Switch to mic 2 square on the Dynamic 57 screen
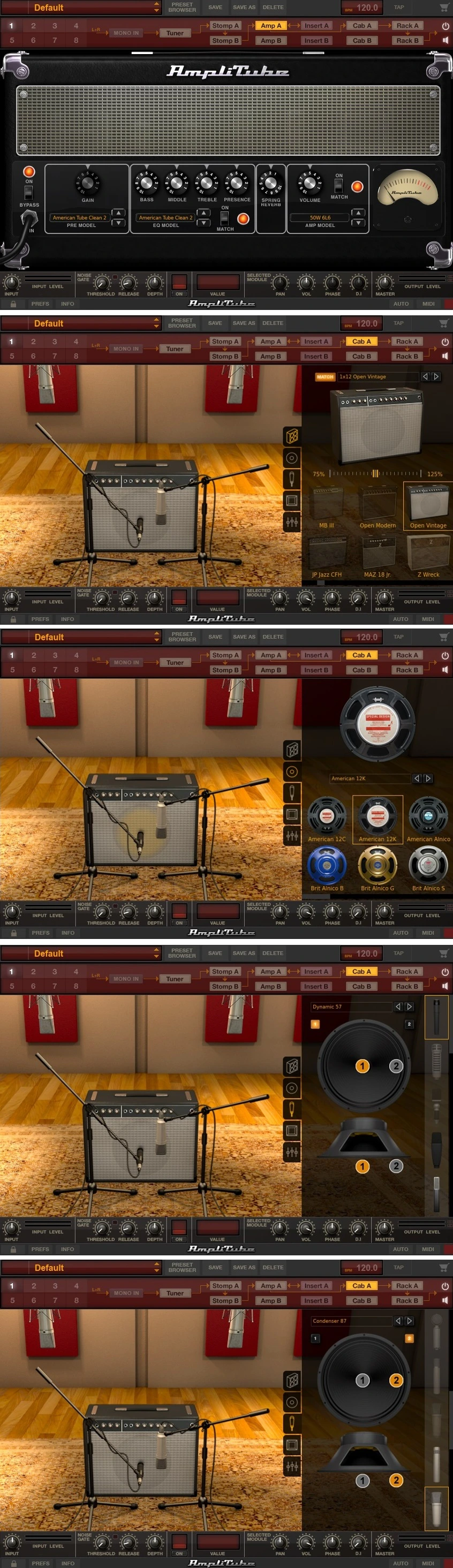453x1568 pixels. coord(409,1025)
